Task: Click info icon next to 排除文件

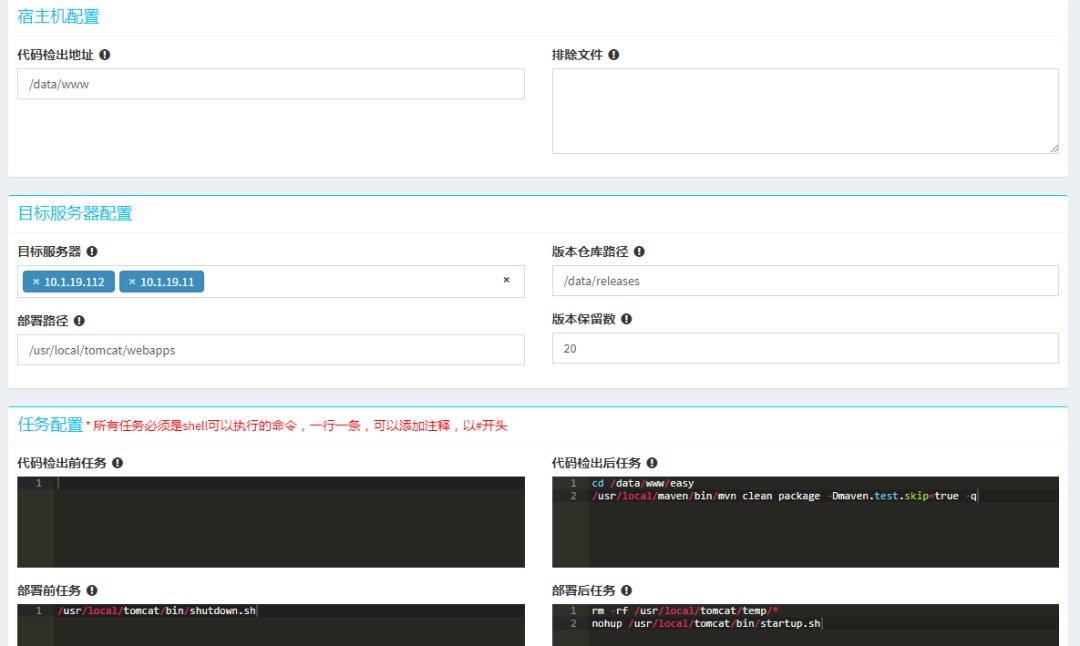Action: click(x=614, y=54)
